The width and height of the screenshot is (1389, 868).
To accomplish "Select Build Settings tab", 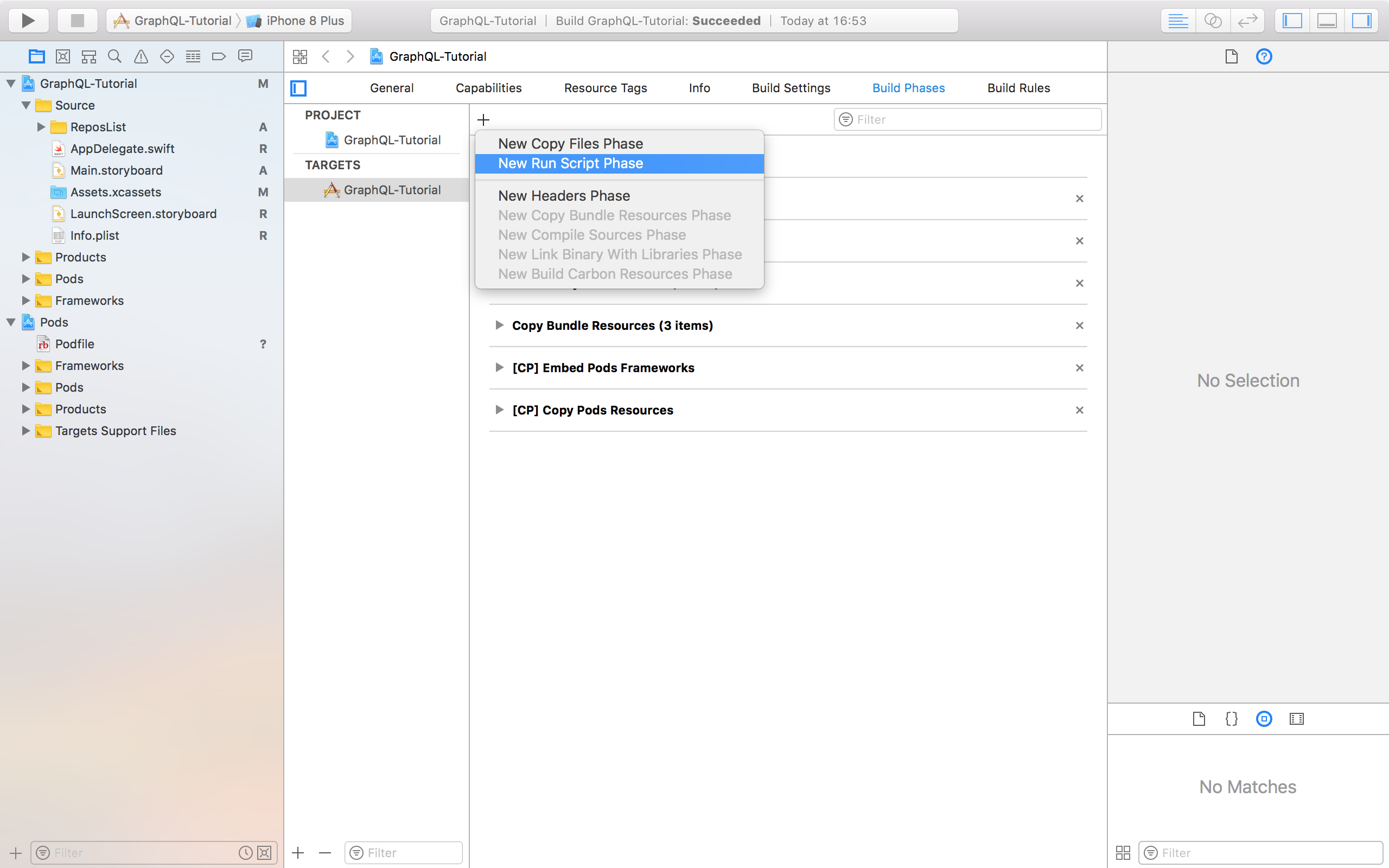I will (x=790, y=88).
